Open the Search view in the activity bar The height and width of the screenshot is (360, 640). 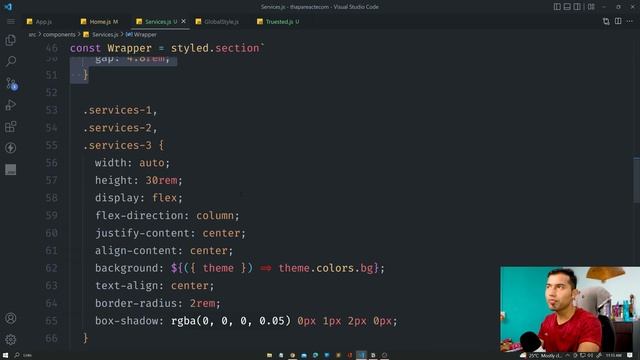point(11,61)
